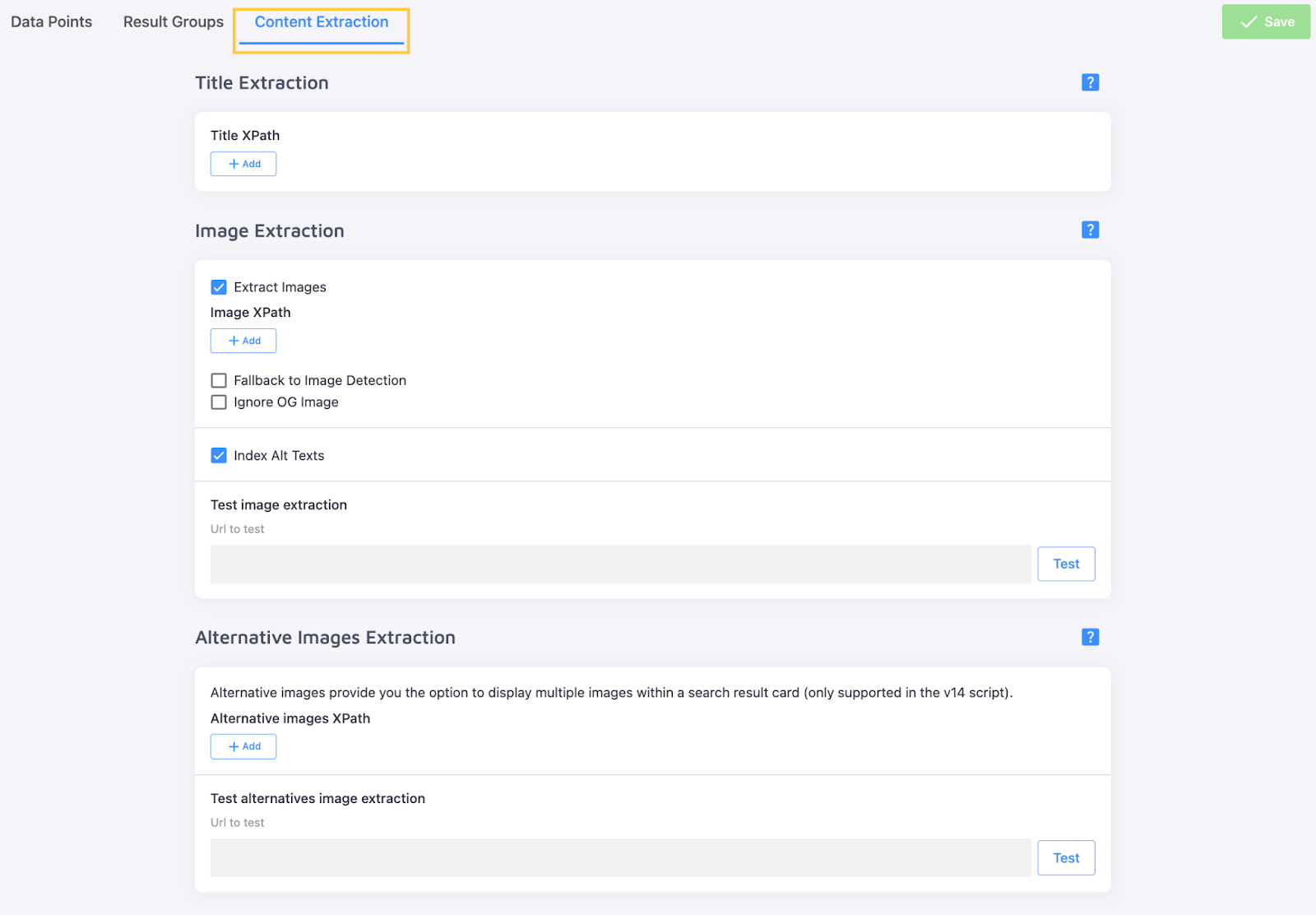
Task: Open help for Alternative Images Extraction
Action: [x=1090, y=637]
